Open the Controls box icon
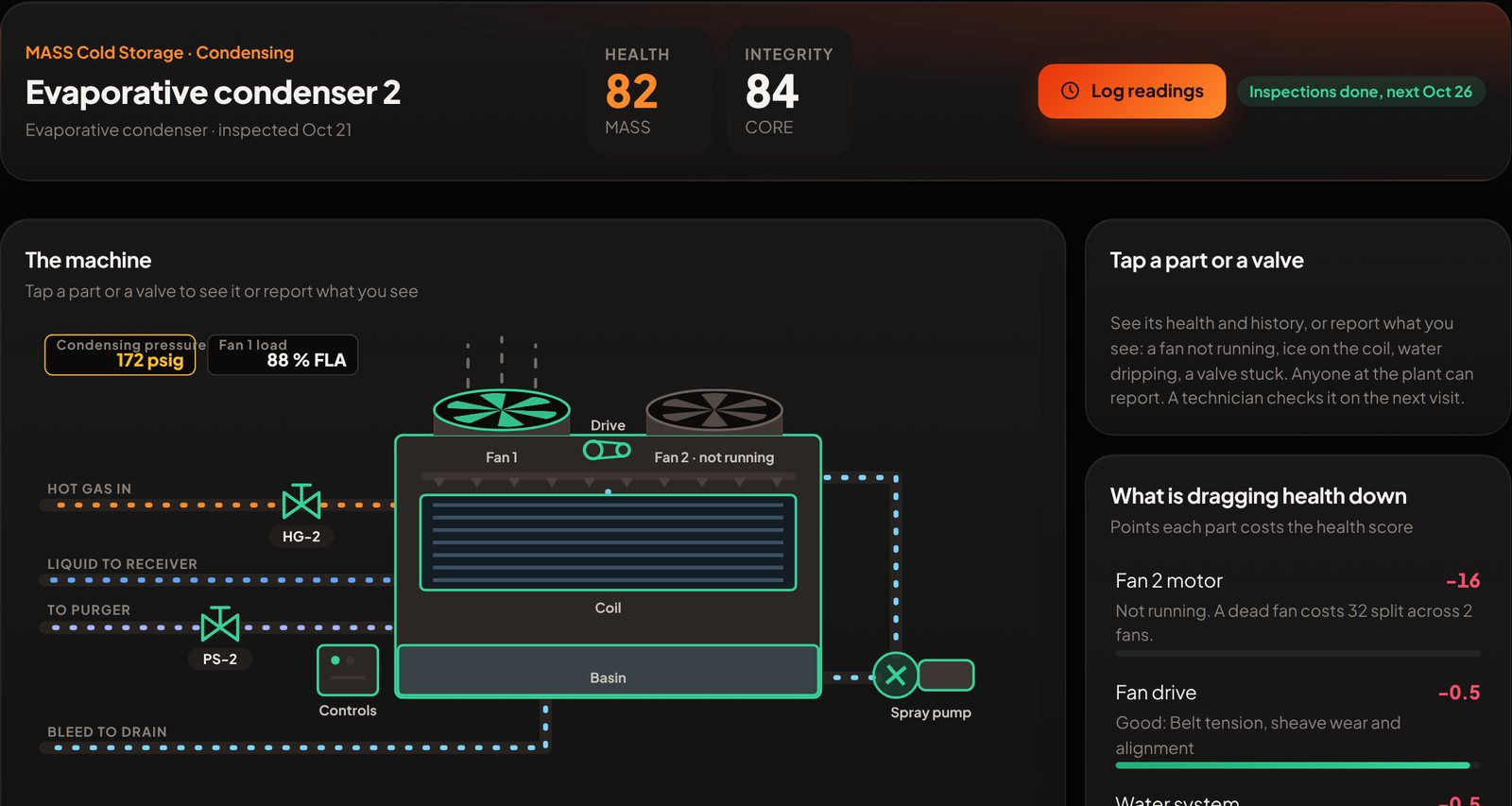This screenshot has width=1512, height=806. tap(348, 670)
